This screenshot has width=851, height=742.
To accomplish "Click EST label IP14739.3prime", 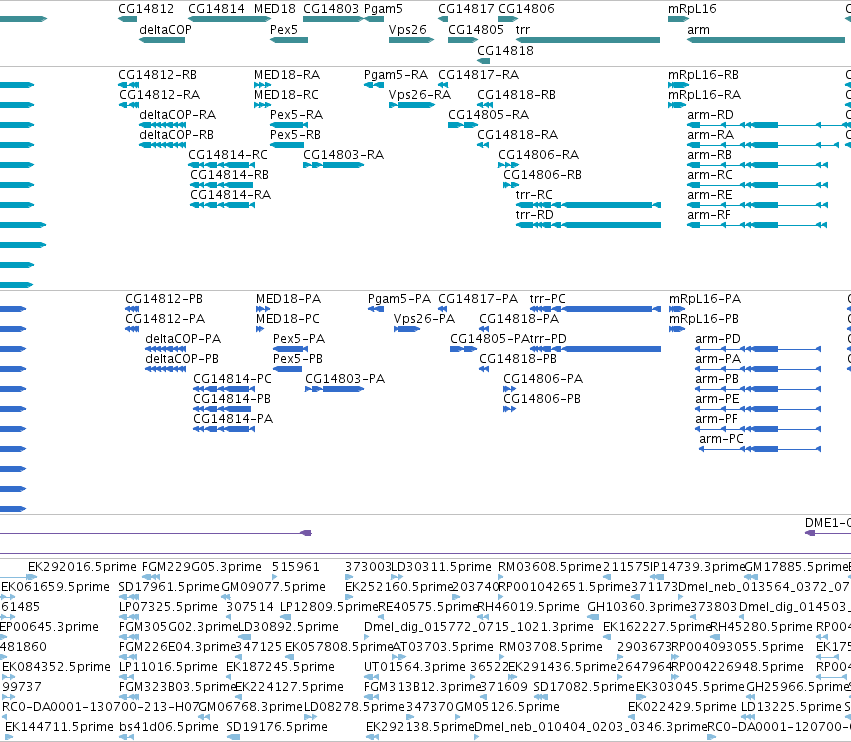I will click(697, 567).
